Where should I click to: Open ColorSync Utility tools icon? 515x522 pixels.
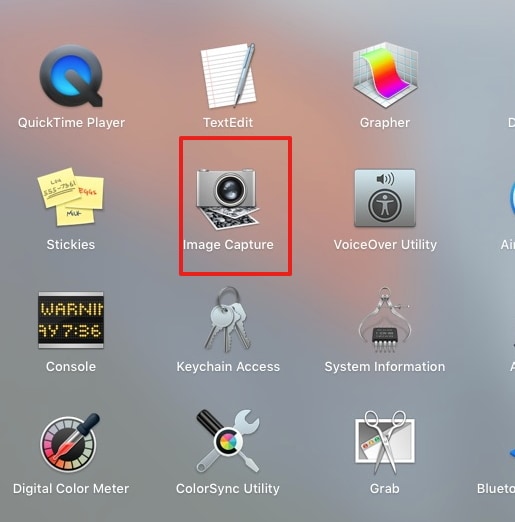coord(228,441)
